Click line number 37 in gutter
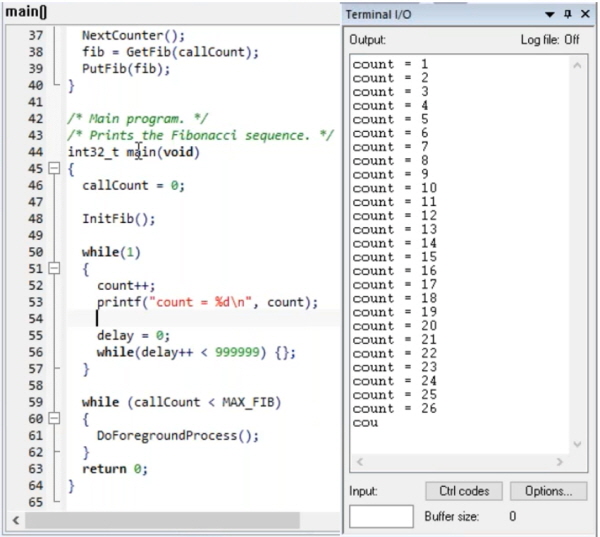600x537 pixels. 36,36
